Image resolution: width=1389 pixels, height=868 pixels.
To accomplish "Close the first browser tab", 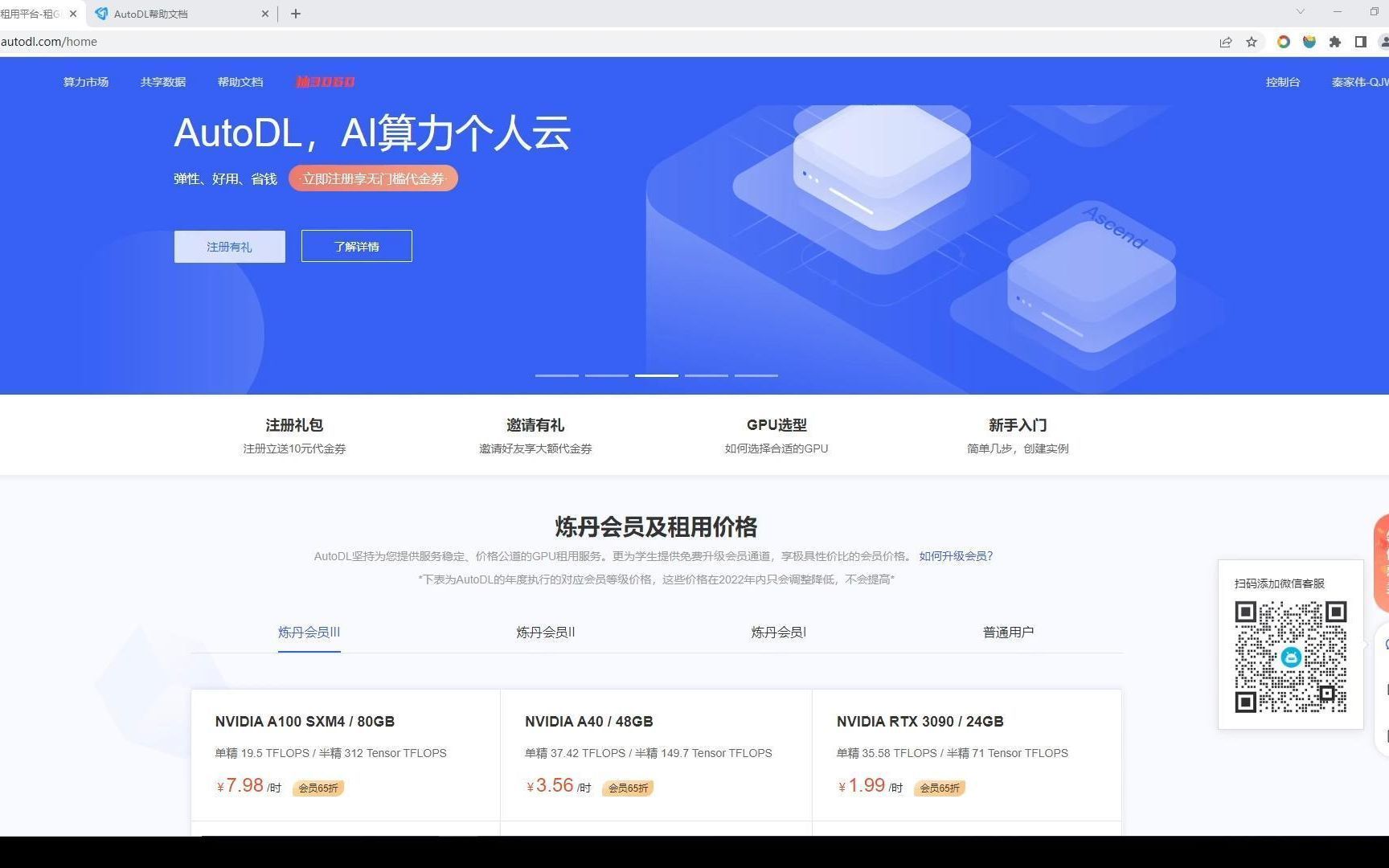I will pyautogui.click(x=73, y=14).
